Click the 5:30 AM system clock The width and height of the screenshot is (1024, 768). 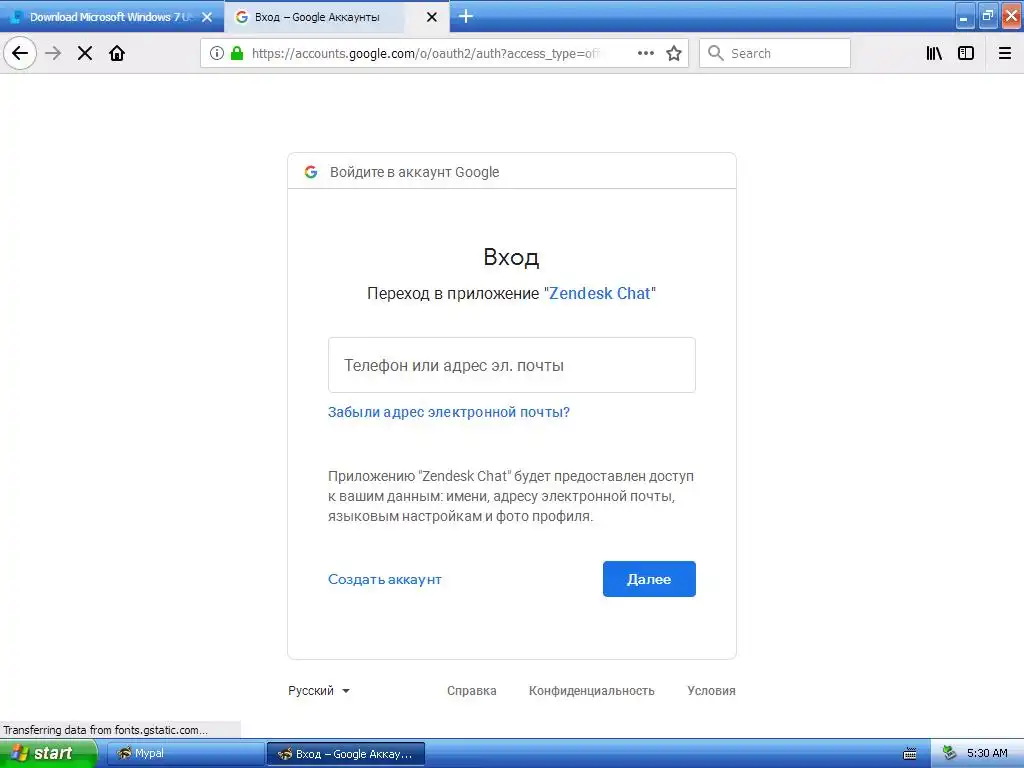(987, 753)
